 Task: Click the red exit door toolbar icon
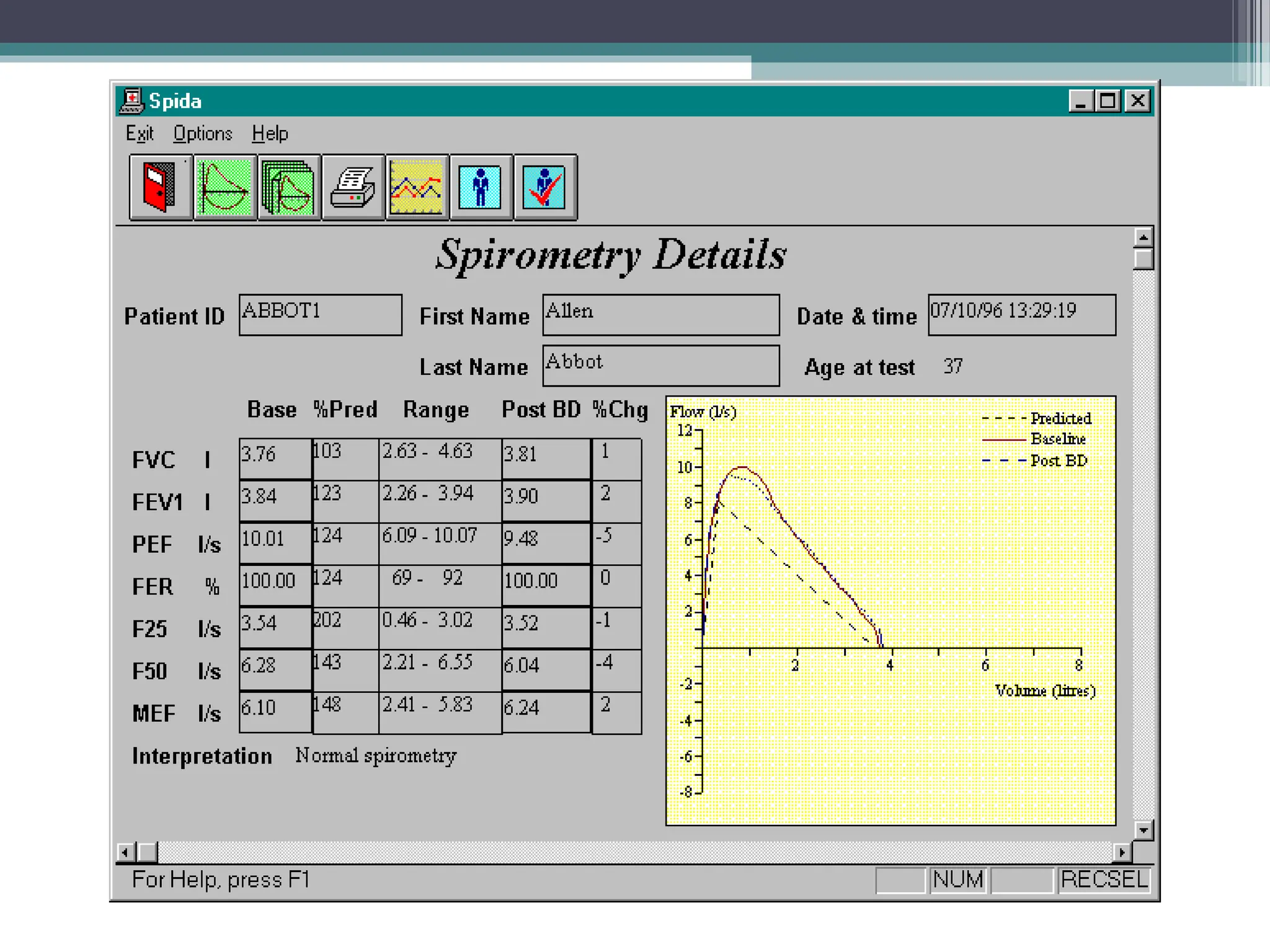coord(160,187)
